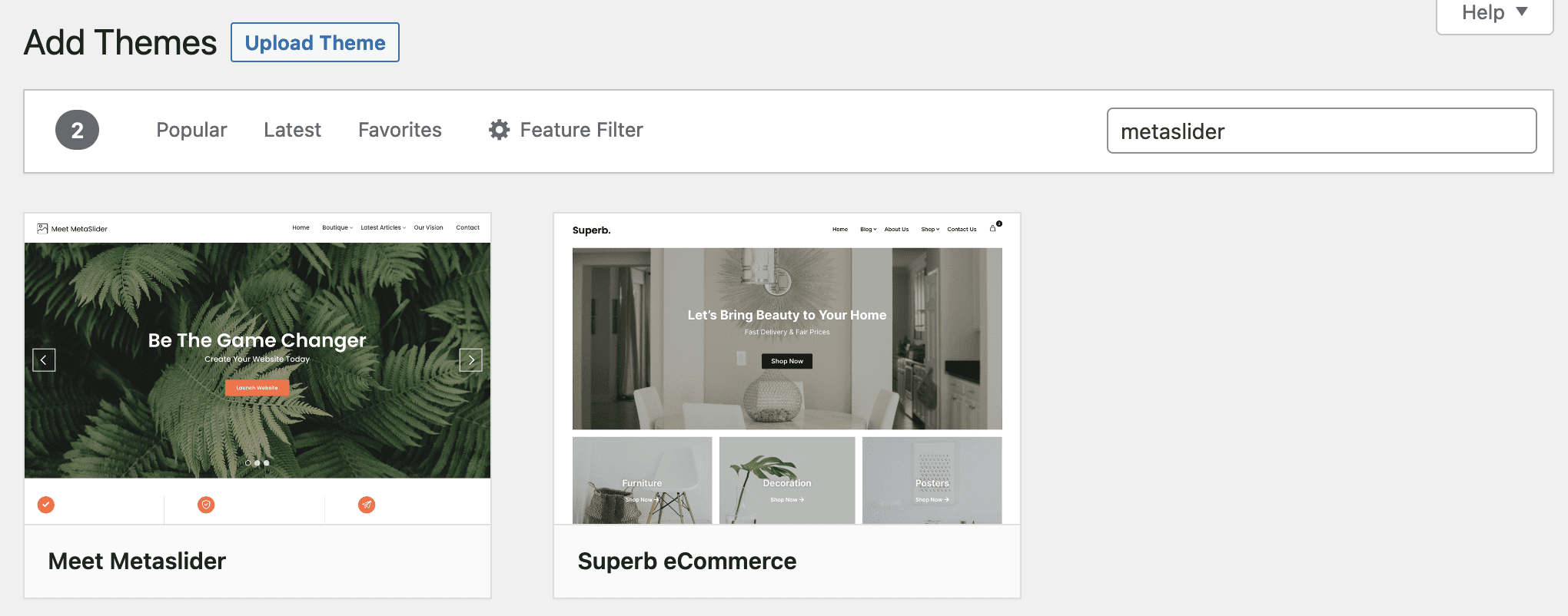Image resolution: width=1568 pixels, height=616 pixels.
Task: Open the Favorites tab
Action: click(x=400, y=130)
